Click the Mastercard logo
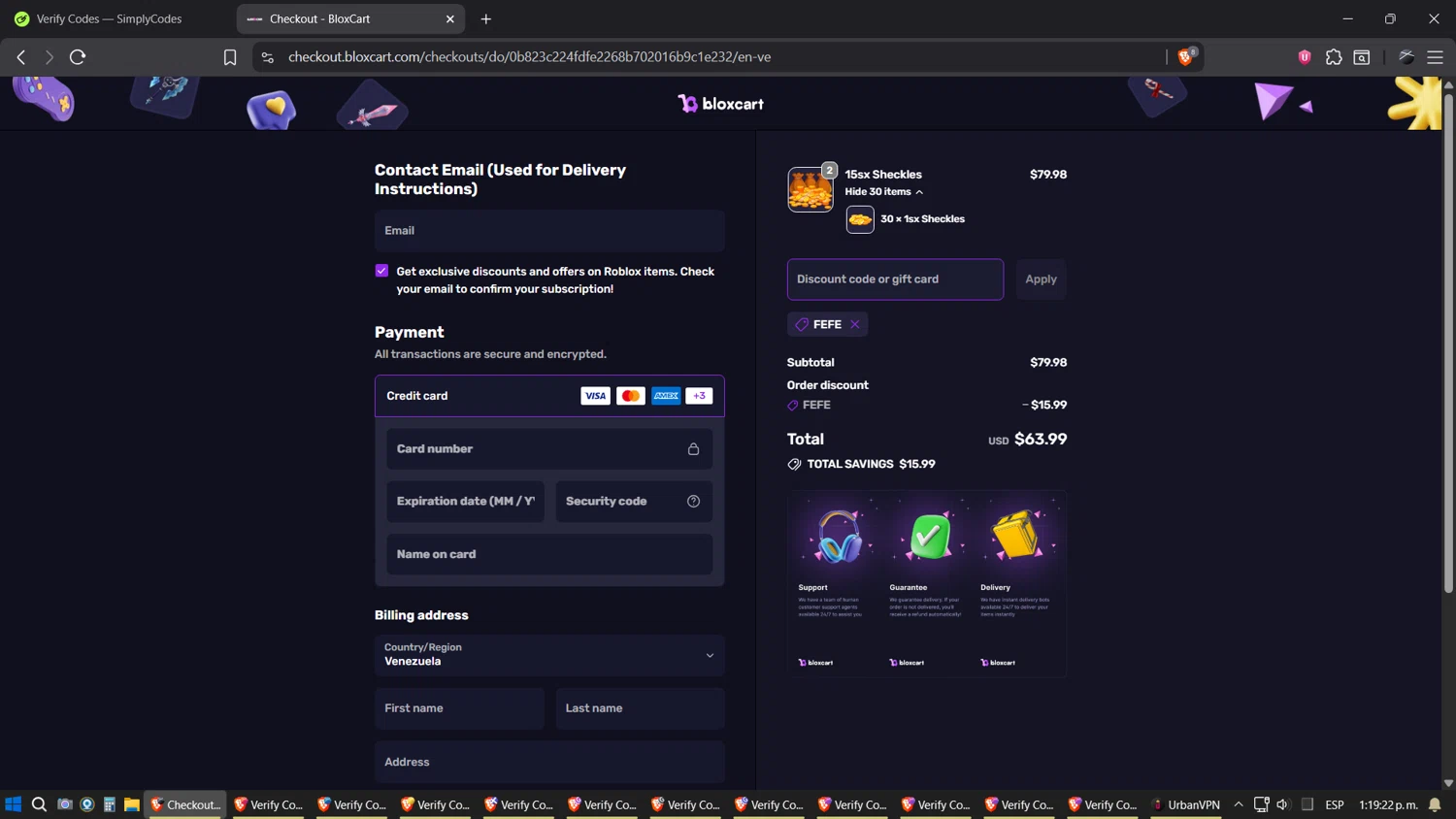 [630, 396]
